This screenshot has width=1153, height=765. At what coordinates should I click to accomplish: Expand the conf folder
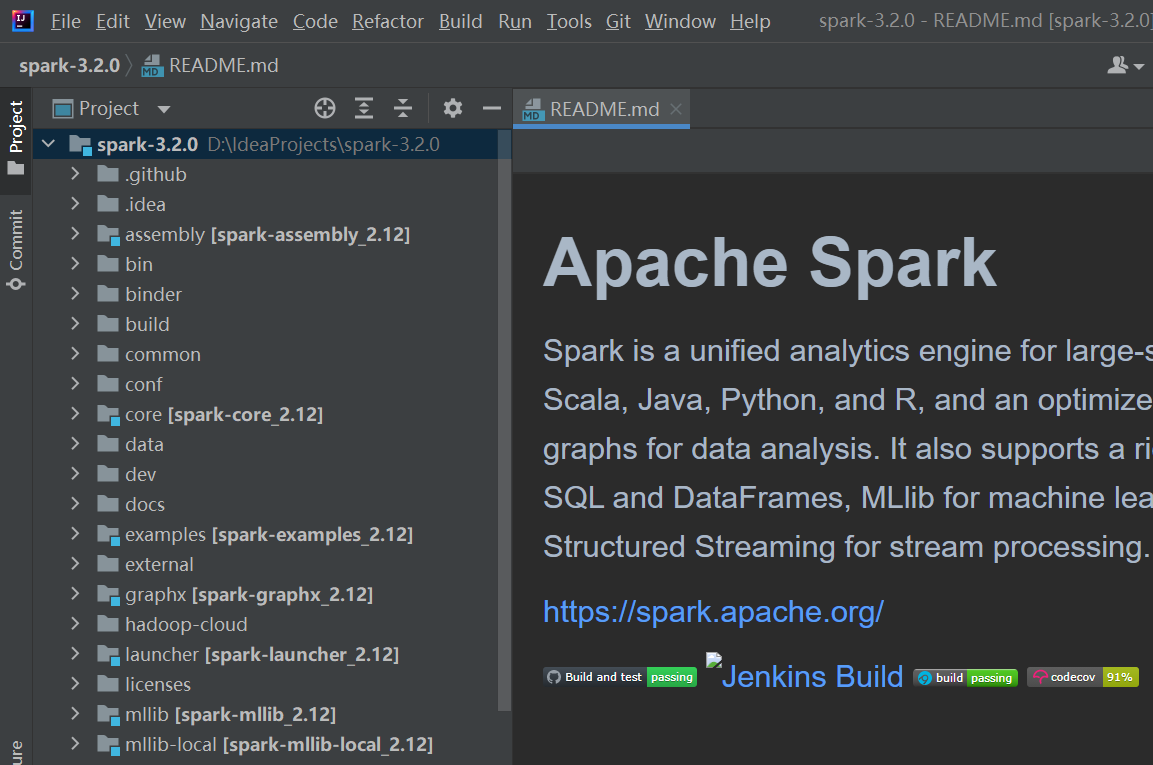(75, 385)
